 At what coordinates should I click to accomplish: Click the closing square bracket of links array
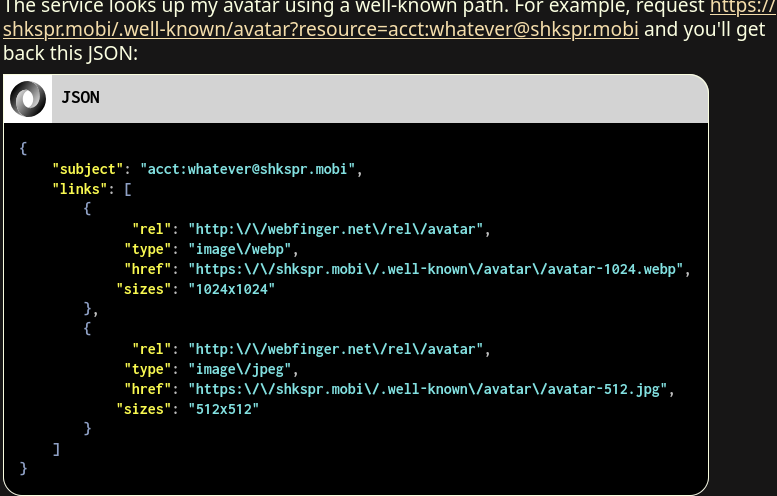(56, 449)
